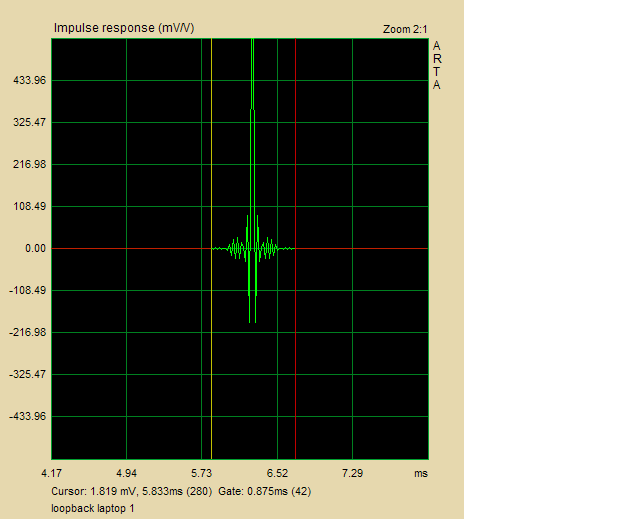Click the 6.52 time axis label
Viewport: 640px width, 519px height.
[x=278, y=473]
